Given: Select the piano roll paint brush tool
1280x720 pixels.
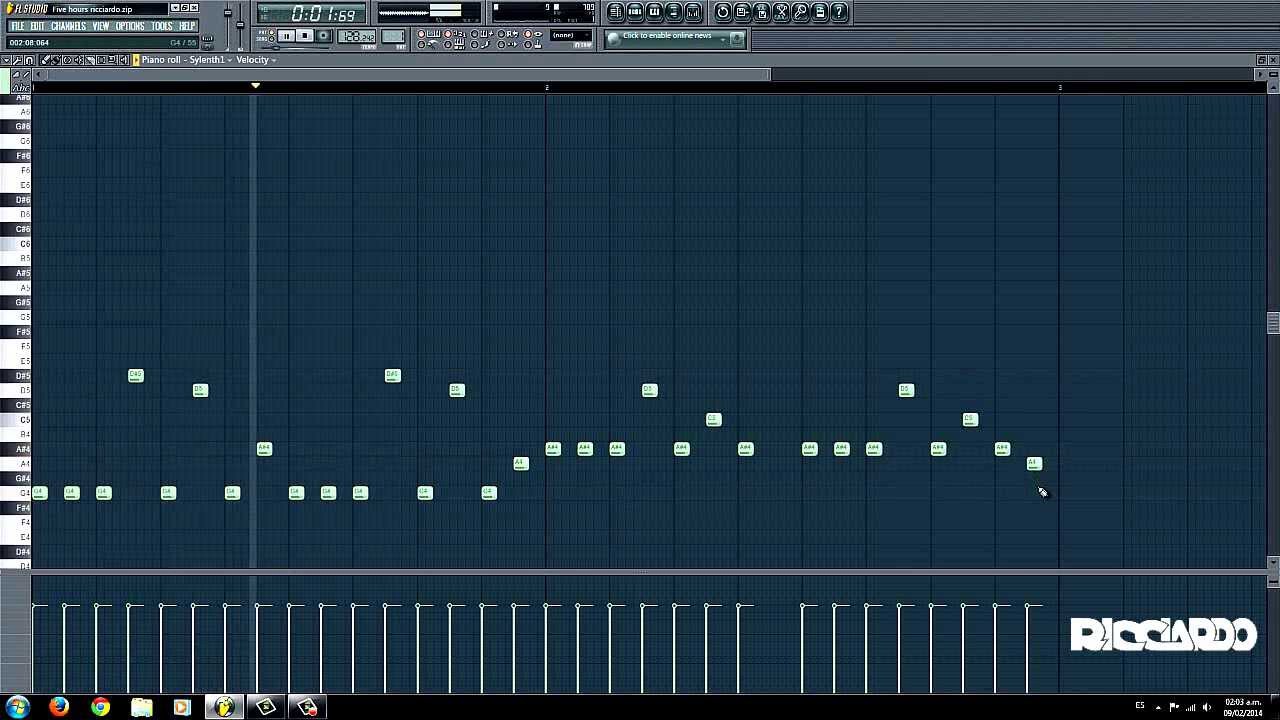Looking at the screenshot, I should [57, 60].
